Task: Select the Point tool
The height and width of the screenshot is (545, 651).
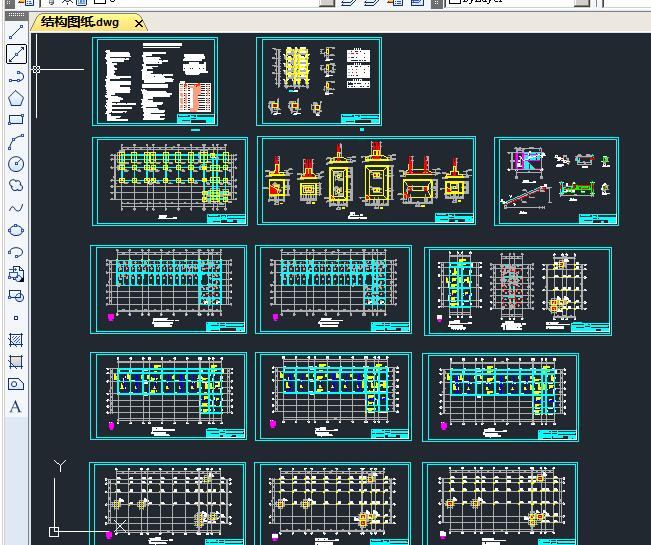Action: point(16,318)
